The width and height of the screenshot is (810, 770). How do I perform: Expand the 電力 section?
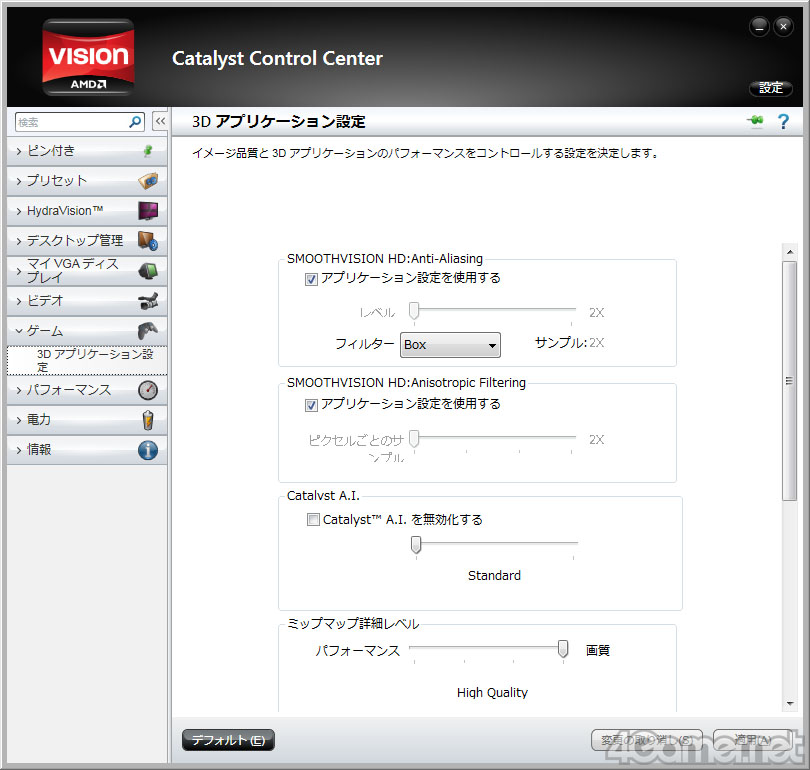[x=87, y=420]
